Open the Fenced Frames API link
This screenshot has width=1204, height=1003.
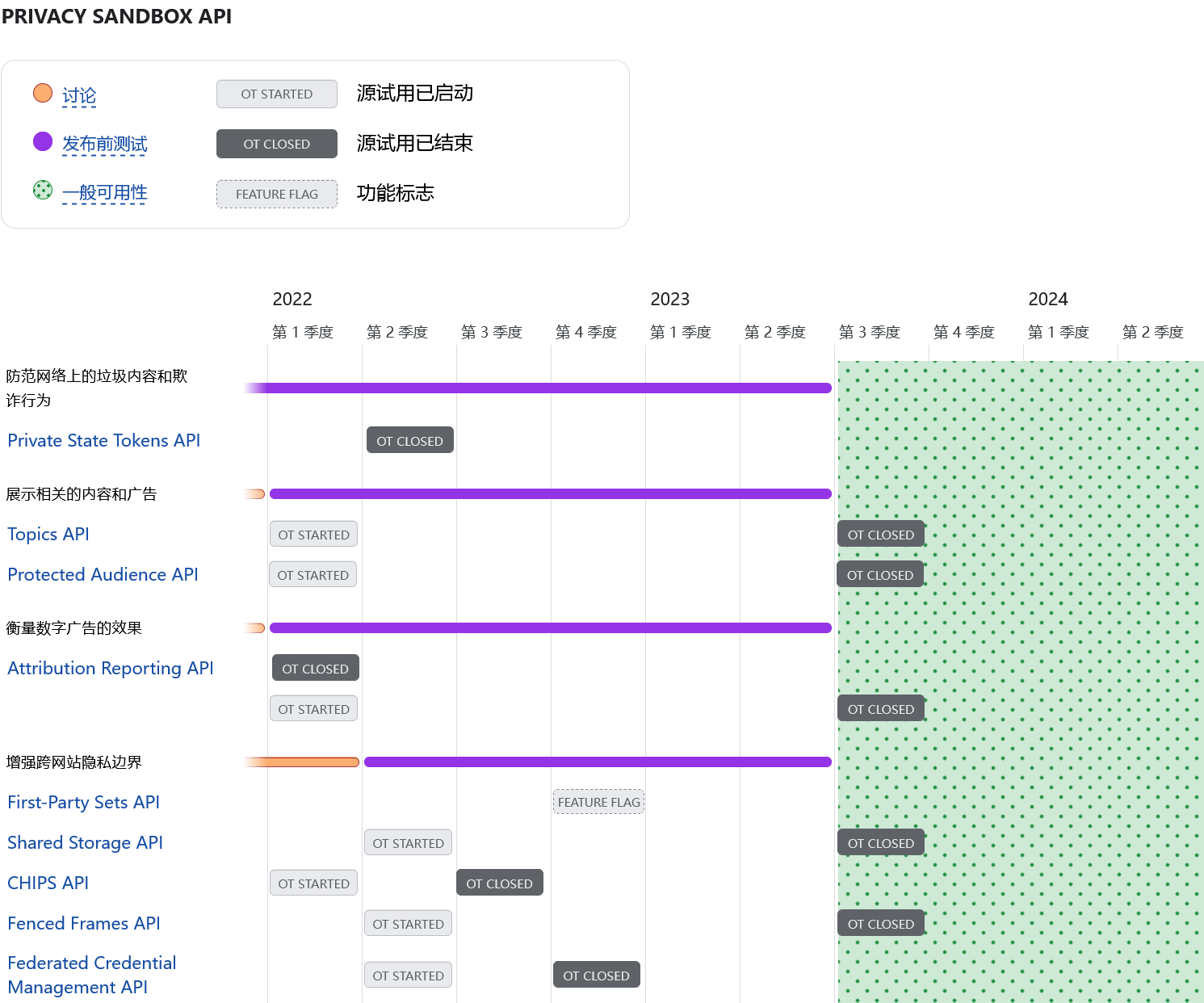click(84, 924)
